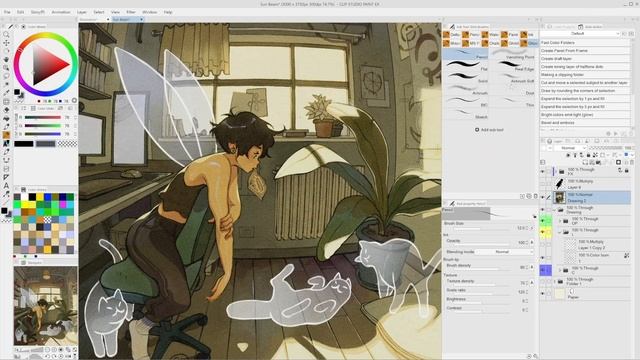This screenshot has height=360, width=640.
Task: Click the transparent color checkered swatch
Action: click(67, 144)
